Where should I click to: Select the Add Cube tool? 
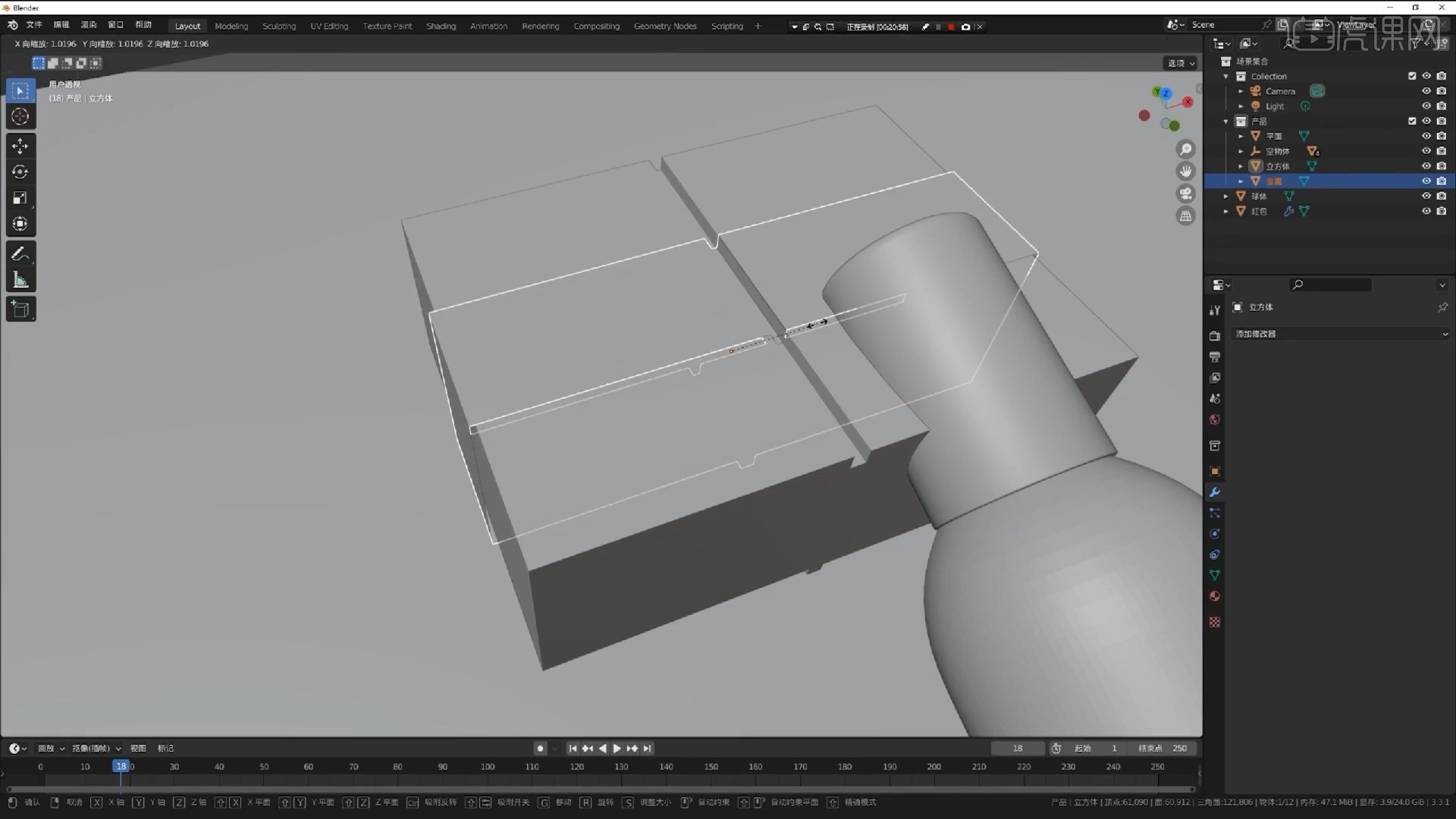click(20, 309)
